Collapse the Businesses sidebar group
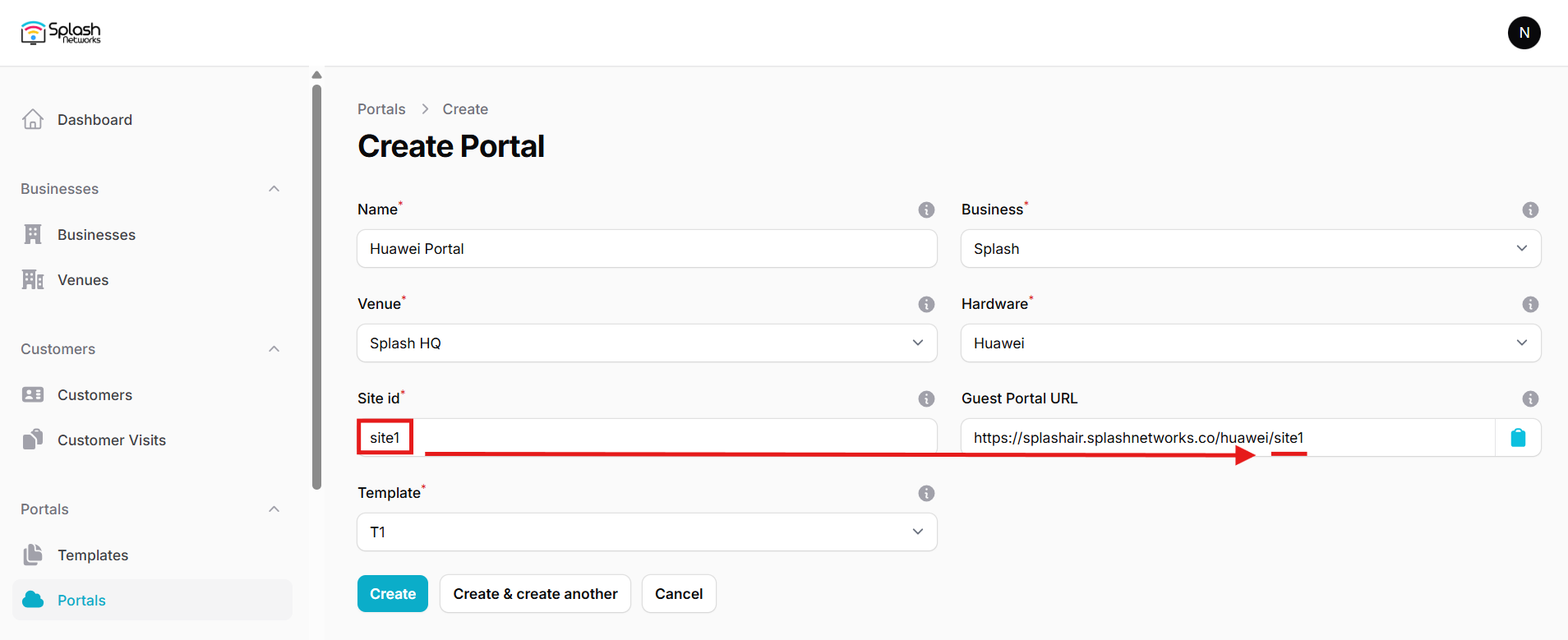Image resolution: width=1568 pixels, height=640 pixels. (274, 189)
